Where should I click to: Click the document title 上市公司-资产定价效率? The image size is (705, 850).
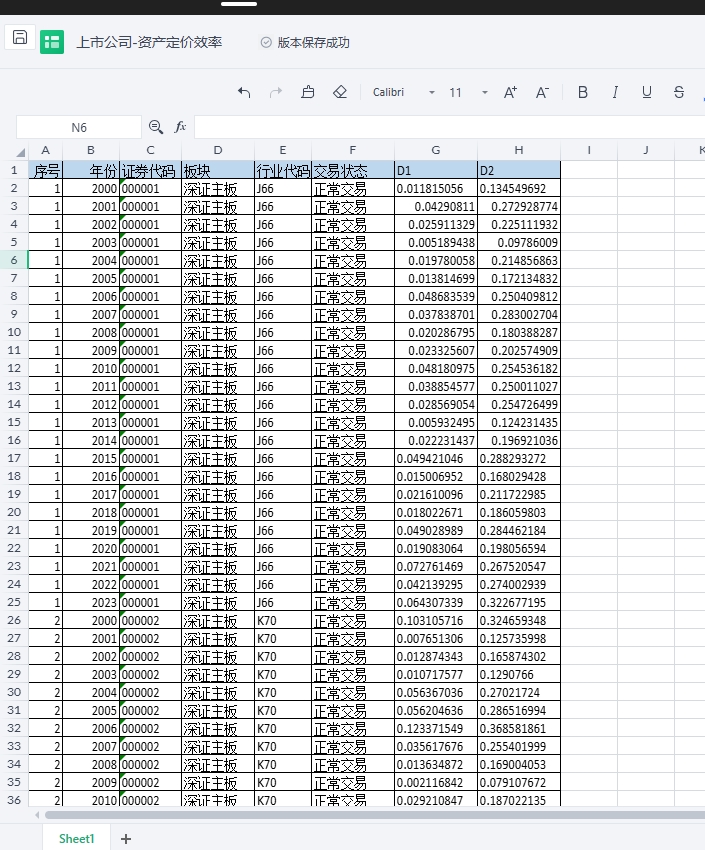[x=149, y=42]
